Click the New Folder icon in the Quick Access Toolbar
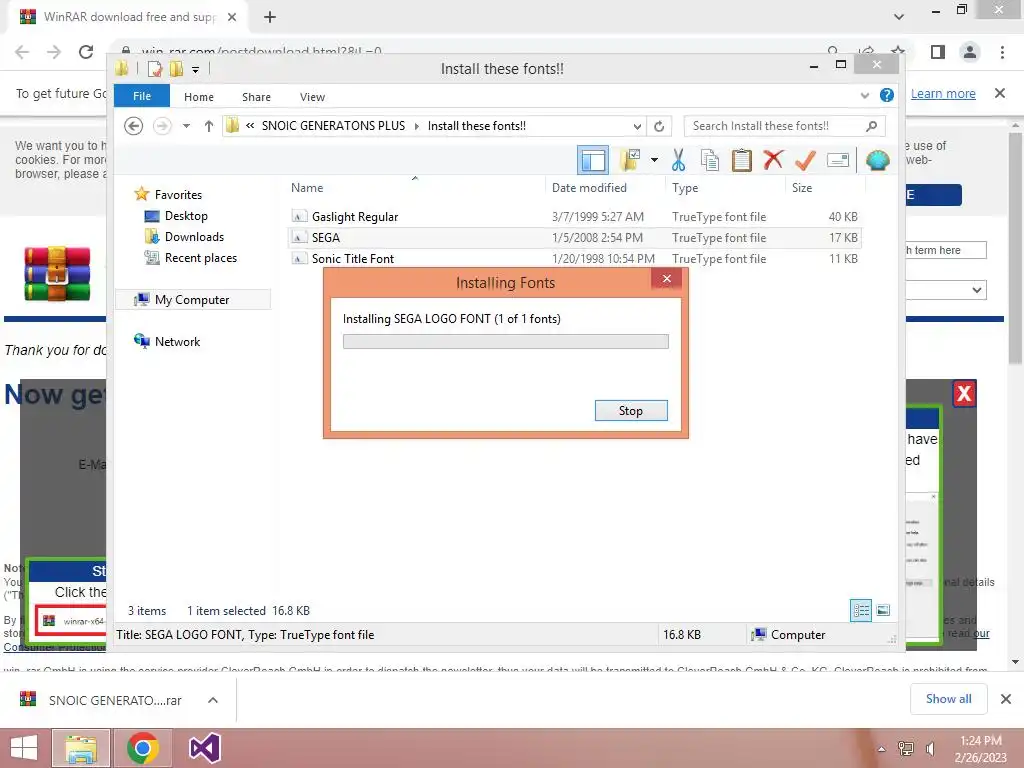Screen dimensions: 1024x768 pos(176,69)
